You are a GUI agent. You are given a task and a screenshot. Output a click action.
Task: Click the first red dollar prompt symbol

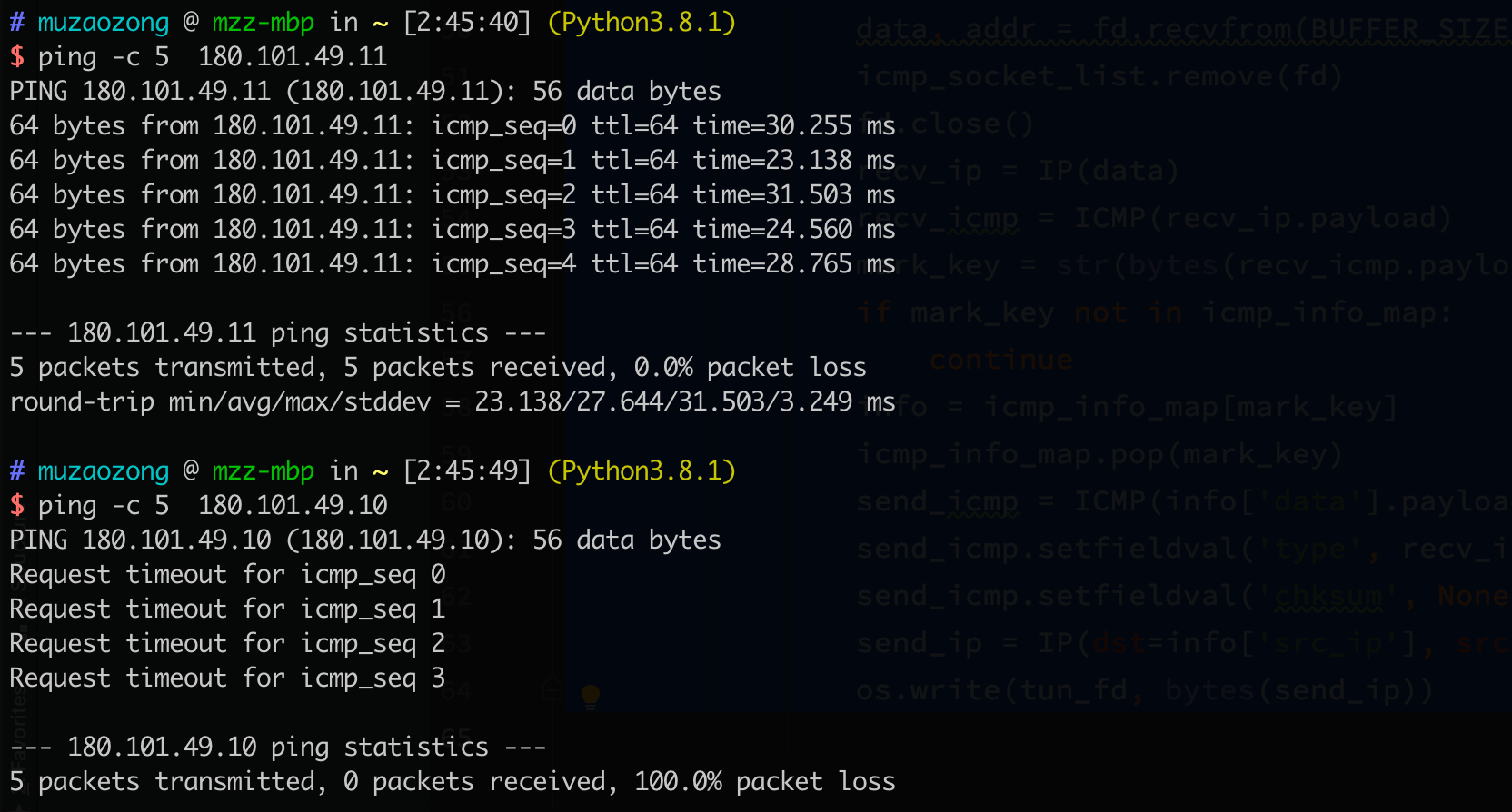(17, 57)
